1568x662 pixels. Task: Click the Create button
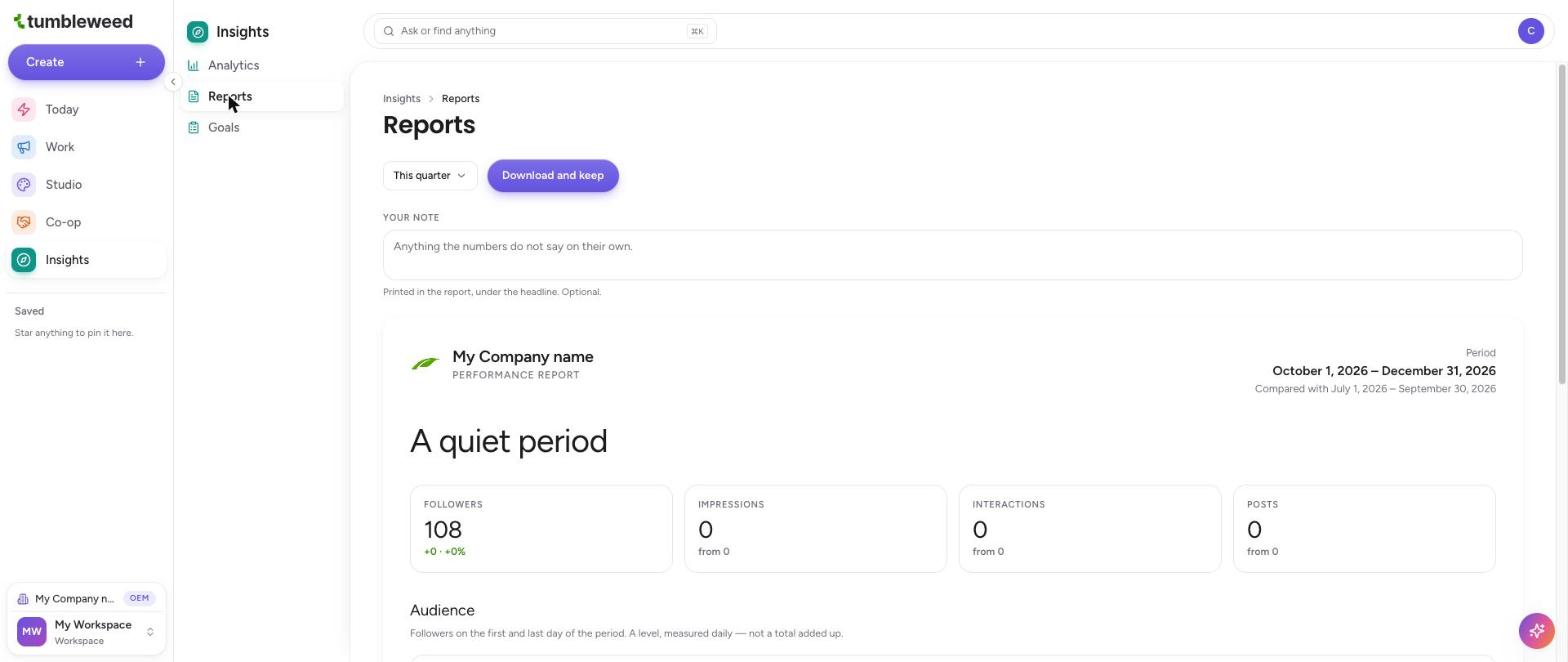[86, 62]
